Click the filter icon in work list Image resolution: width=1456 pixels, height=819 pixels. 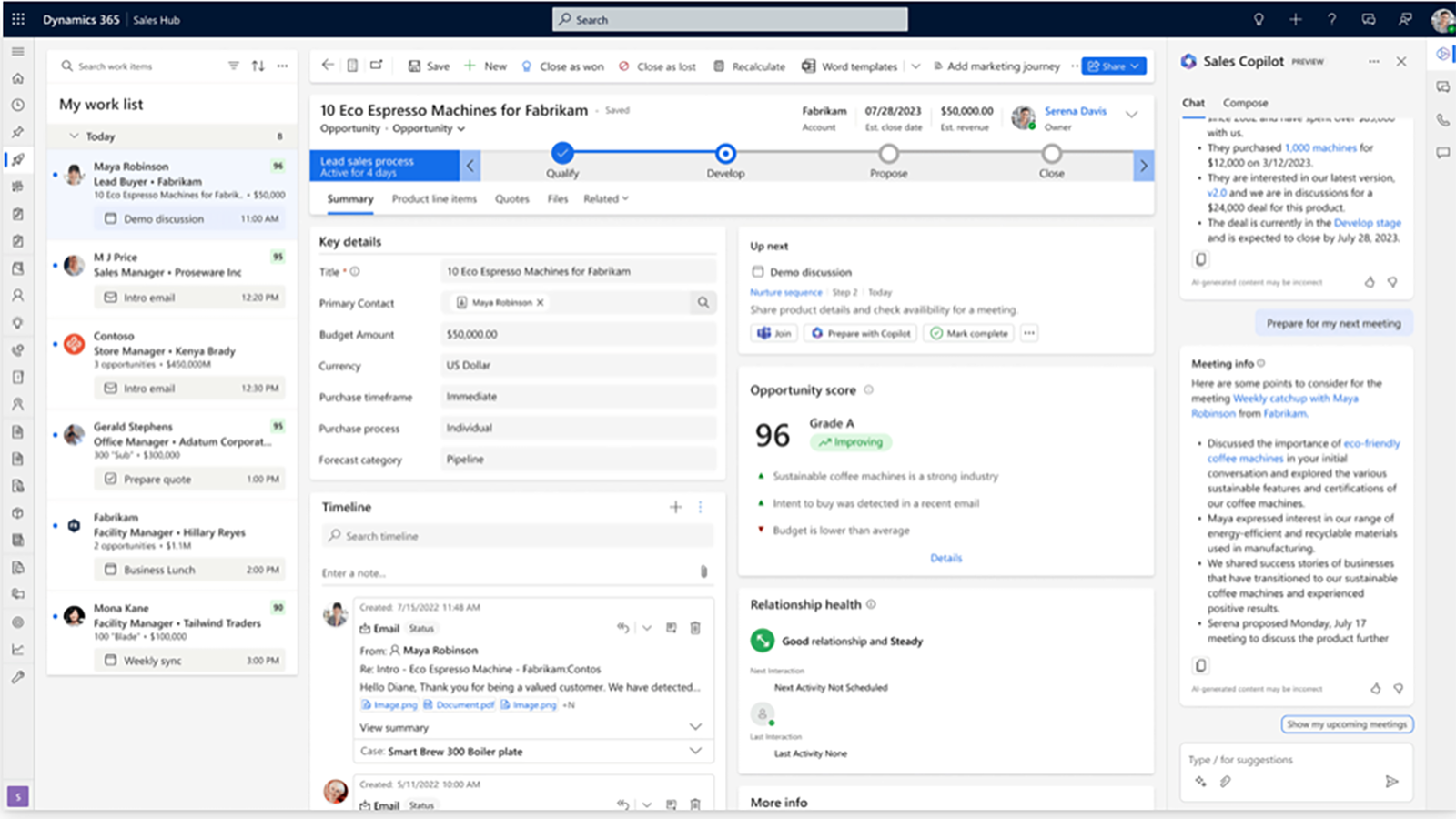pyautogui.click(x=234, y=66)
